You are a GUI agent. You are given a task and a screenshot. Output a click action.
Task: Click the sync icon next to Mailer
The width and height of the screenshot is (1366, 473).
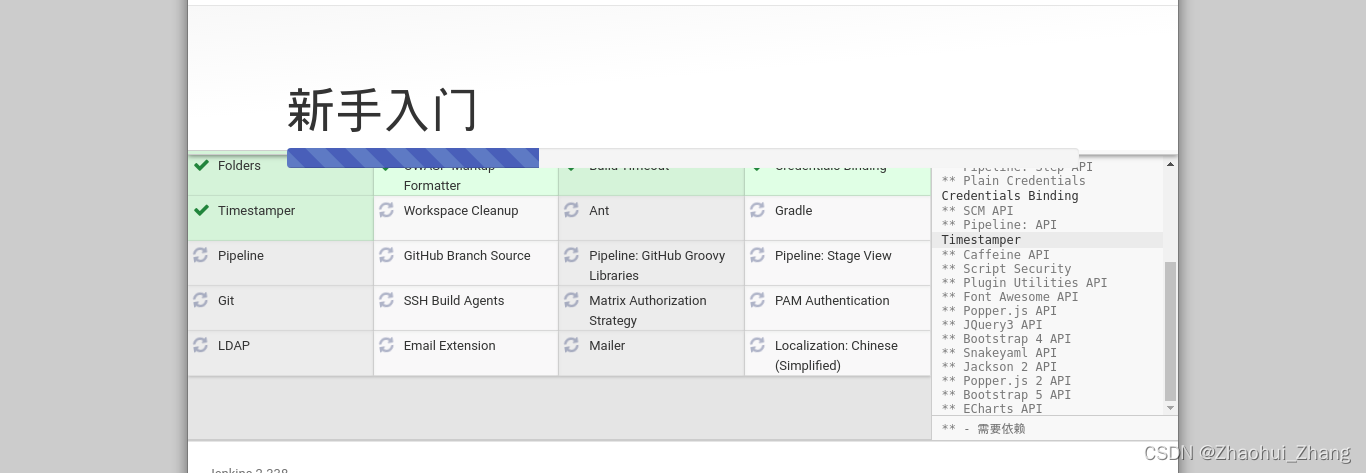[572, 346]
